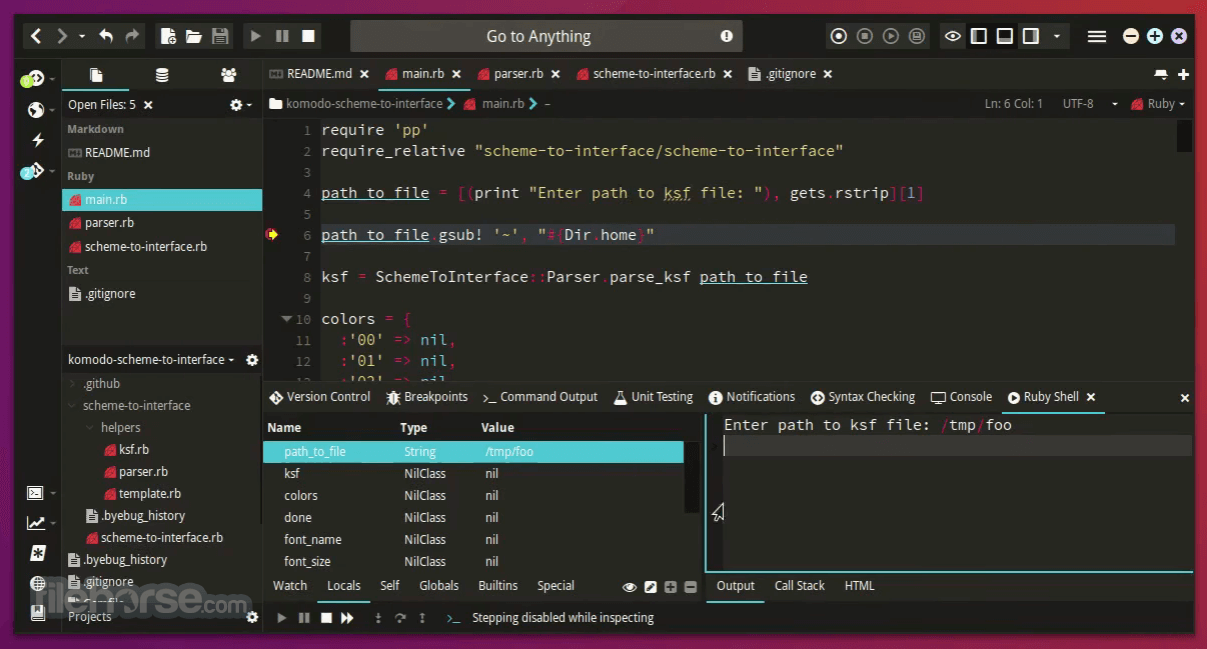Toggle hidden variables eye in debug panel
This screenshot has width=1207, height=649.
tap(630, 587)
